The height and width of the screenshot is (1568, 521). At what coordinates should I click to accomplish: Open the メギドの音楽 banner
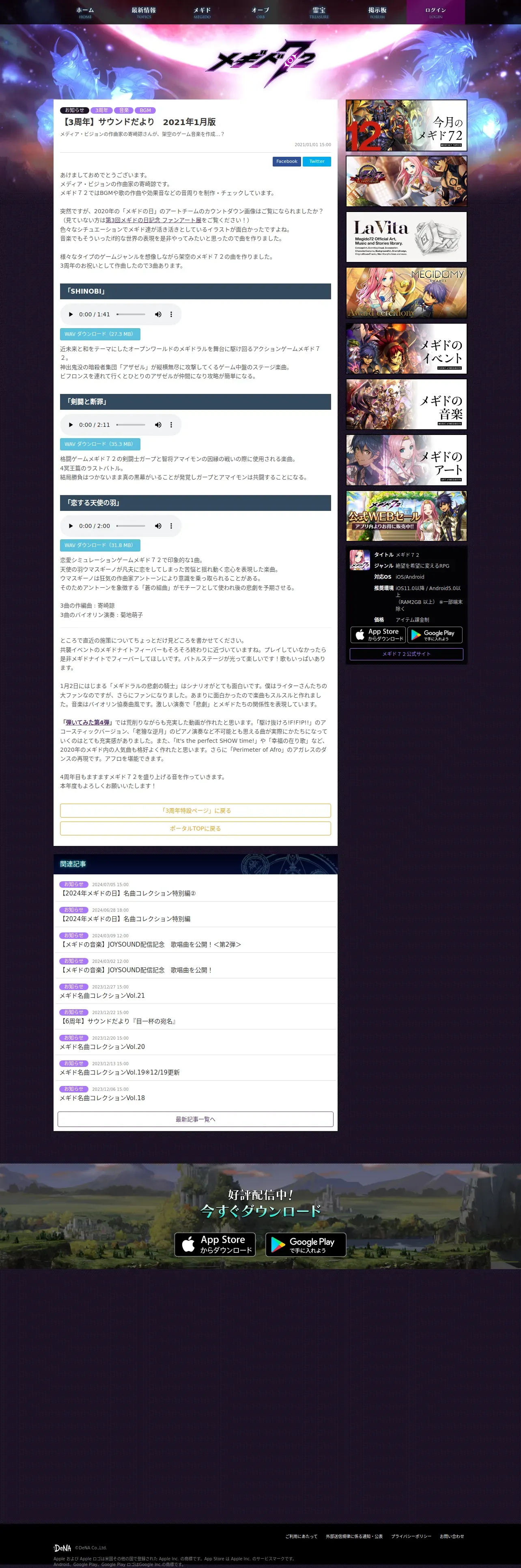[x=406, y=404]
